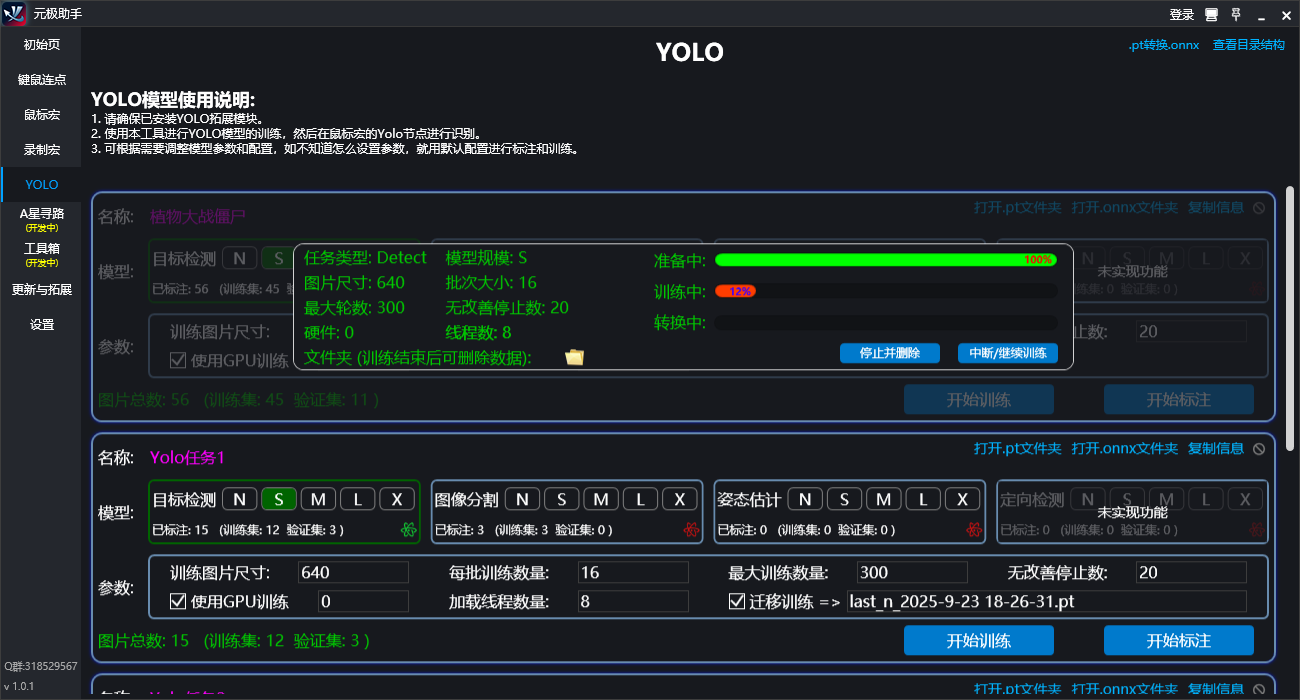
Task: Click the red atom icon on 图像分割 panel
Action: [x=691, y=530]
